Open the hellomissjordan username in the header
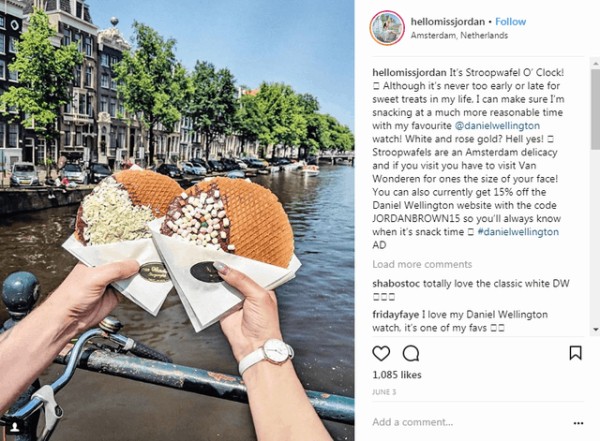Viewport: 600px width, 441px height. click(x=448, y=22)
